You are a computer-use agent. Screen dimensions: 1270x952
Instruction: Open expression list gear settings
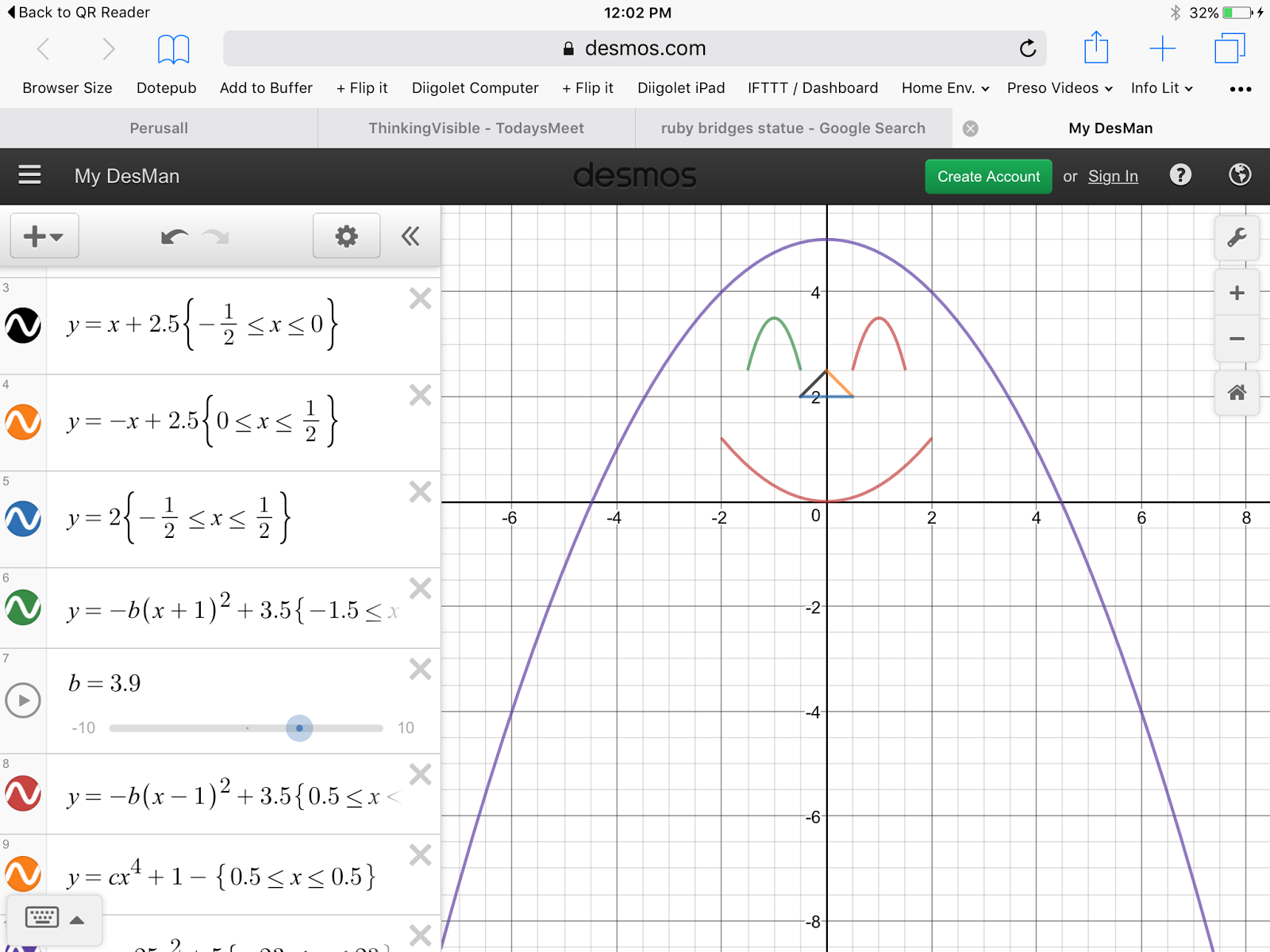(x=347, y=236)
